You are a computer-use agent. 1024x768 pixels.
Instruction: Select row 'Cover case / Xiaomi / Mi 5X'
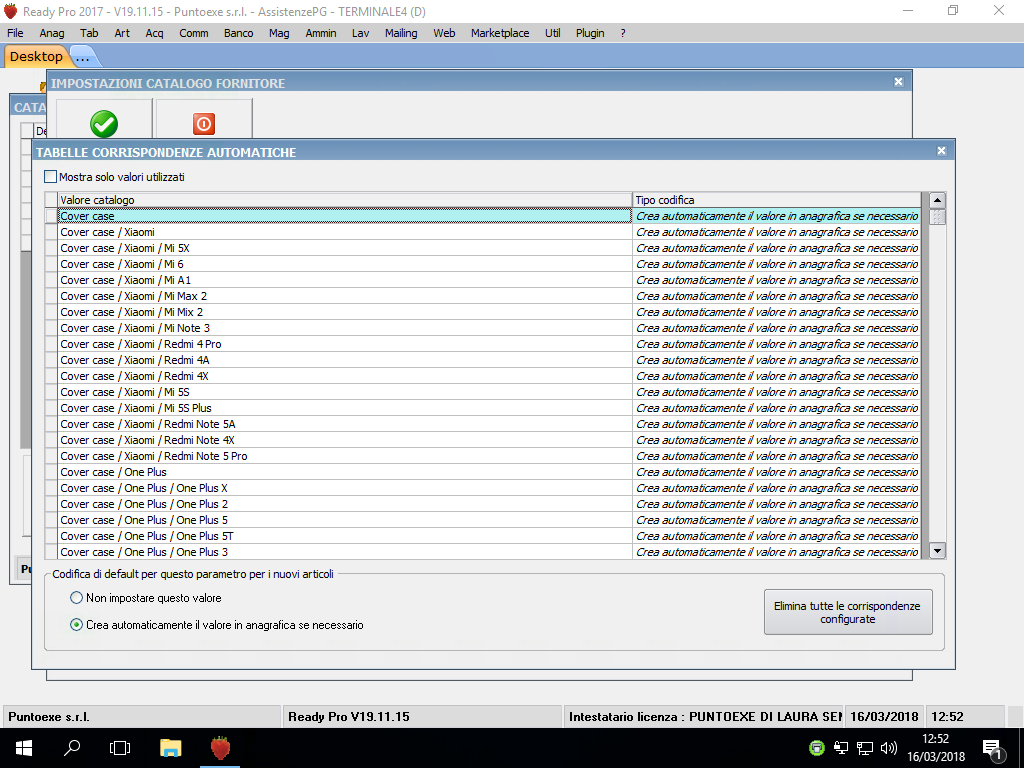coord(345,248)
